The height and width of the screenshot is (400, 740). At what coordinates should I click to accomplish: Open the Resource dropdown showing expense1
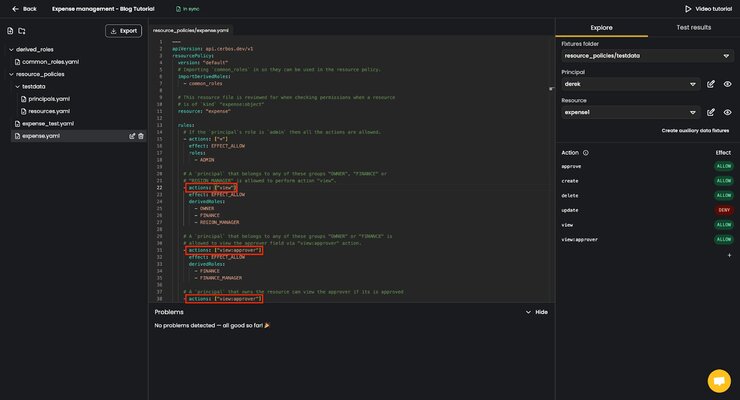click(x=630, y=112)
